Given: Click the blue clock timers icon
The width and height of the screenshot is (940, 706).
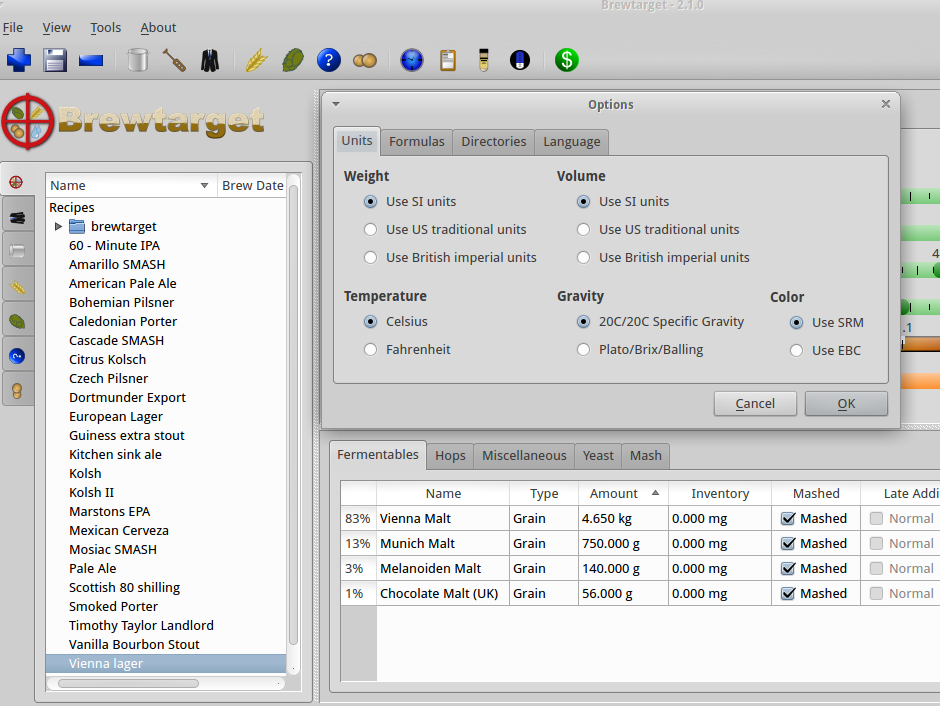Looking at the screenshot, I should (x=412, y=60).
